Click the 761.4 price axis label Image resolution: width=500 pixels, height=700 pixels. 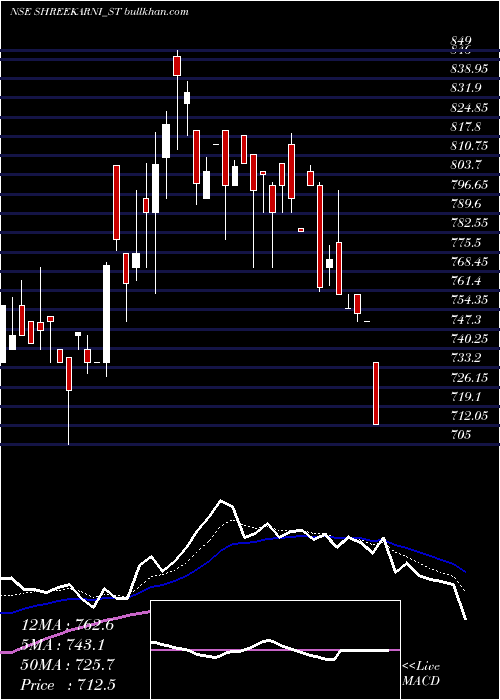point(466,281)
